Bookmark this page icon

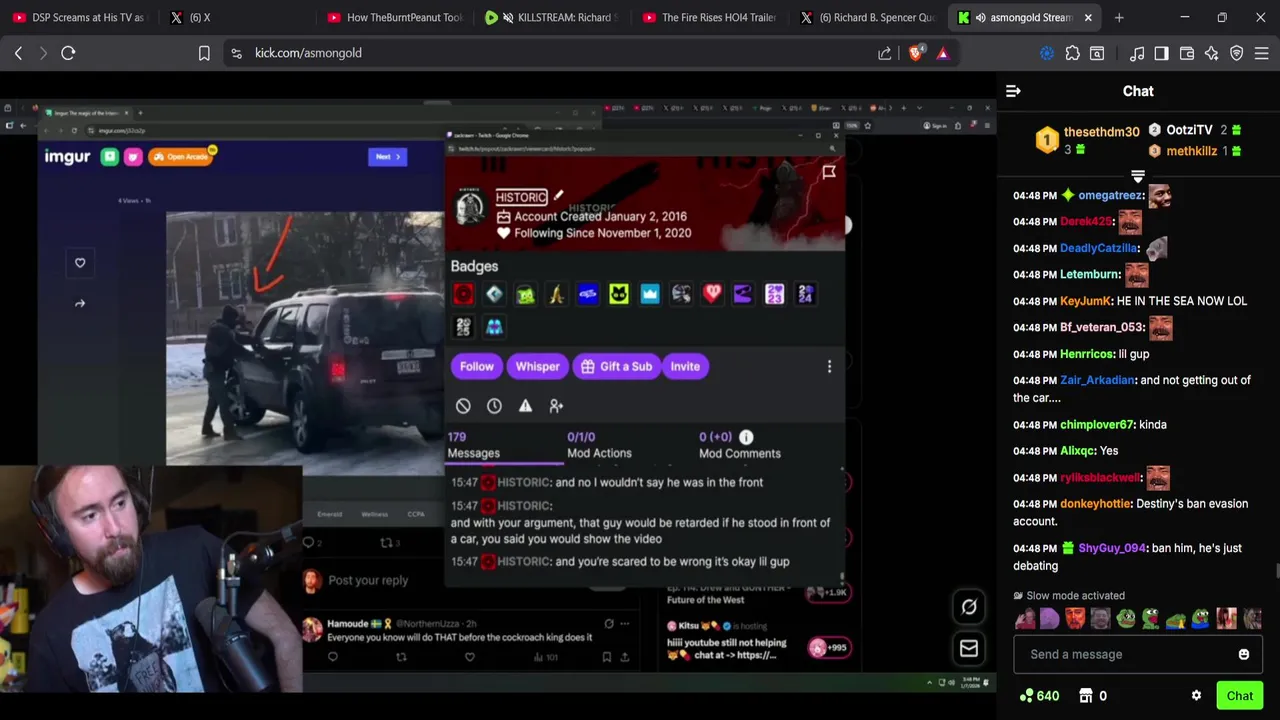click(x=204, y=53)
